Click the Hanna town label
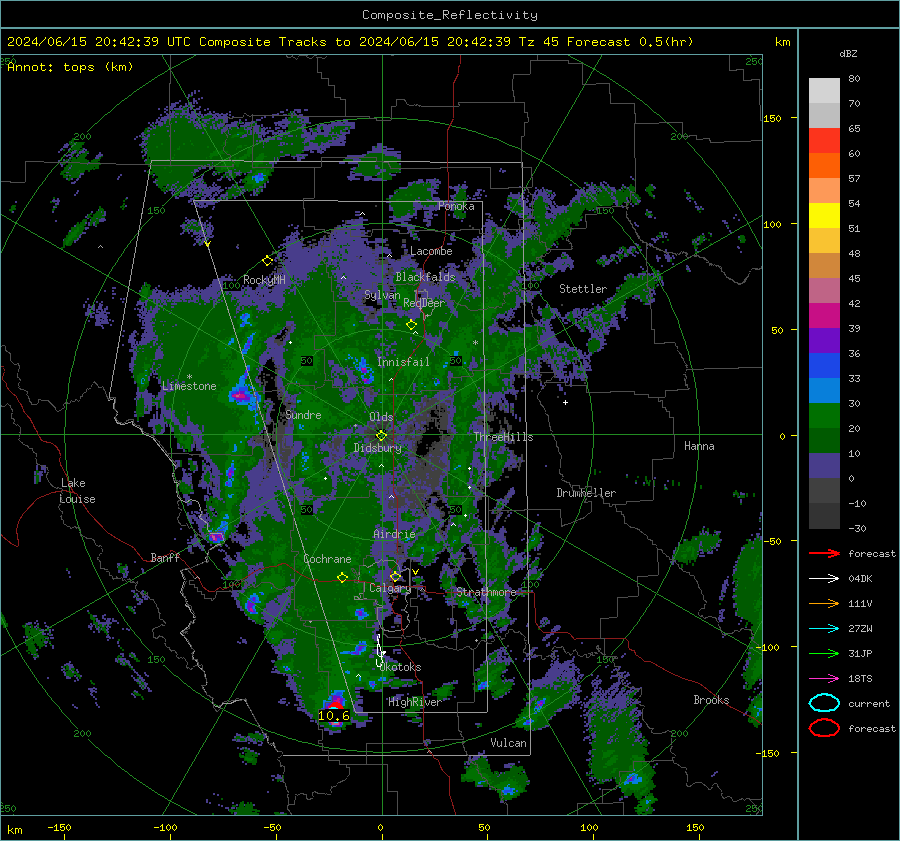The height and width of the screenshot is (841, 900). pos(699,446)
